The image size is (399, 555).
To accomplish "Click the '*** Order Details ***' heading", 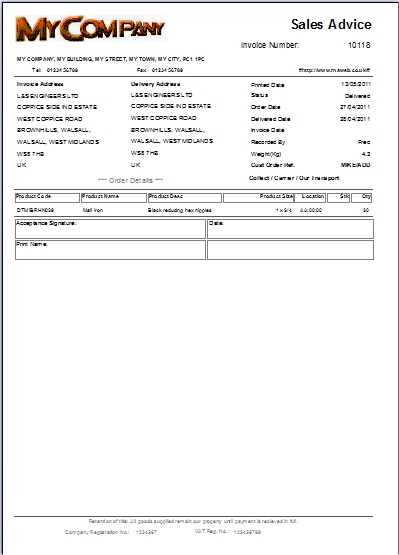I will pyautogui.click(x=131, y=181).
